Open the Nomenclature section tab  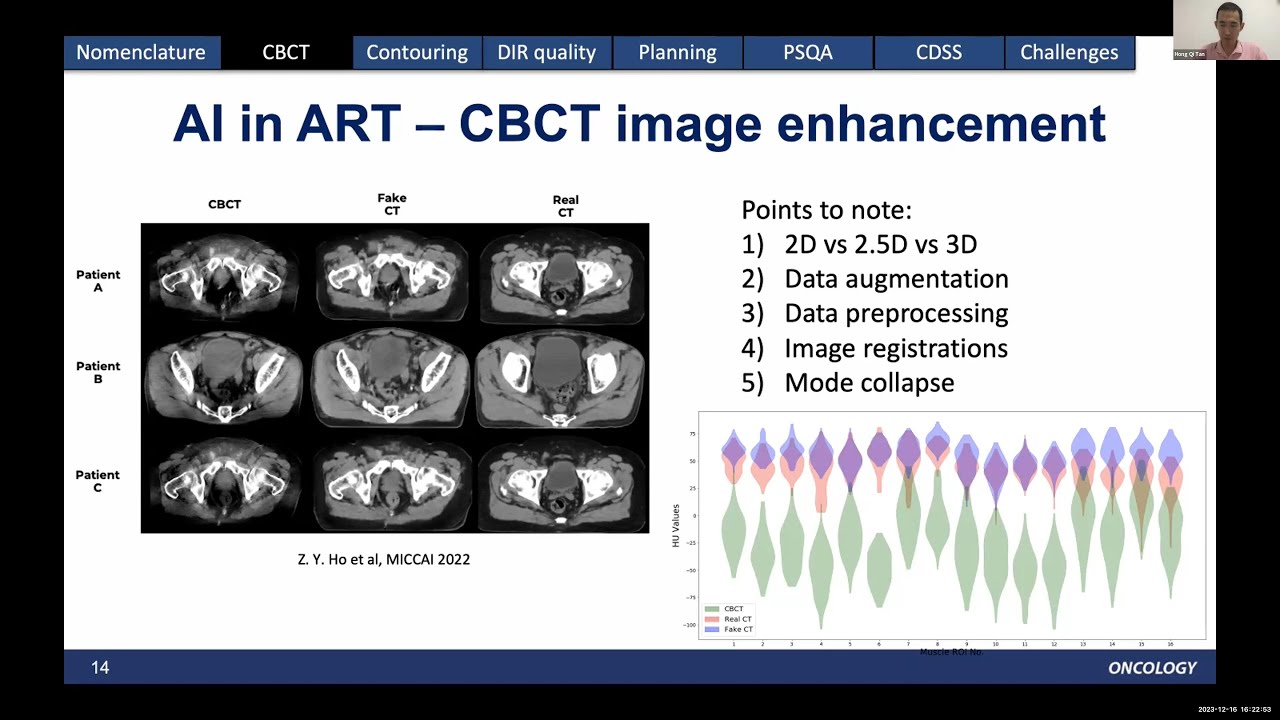point(141,52)
